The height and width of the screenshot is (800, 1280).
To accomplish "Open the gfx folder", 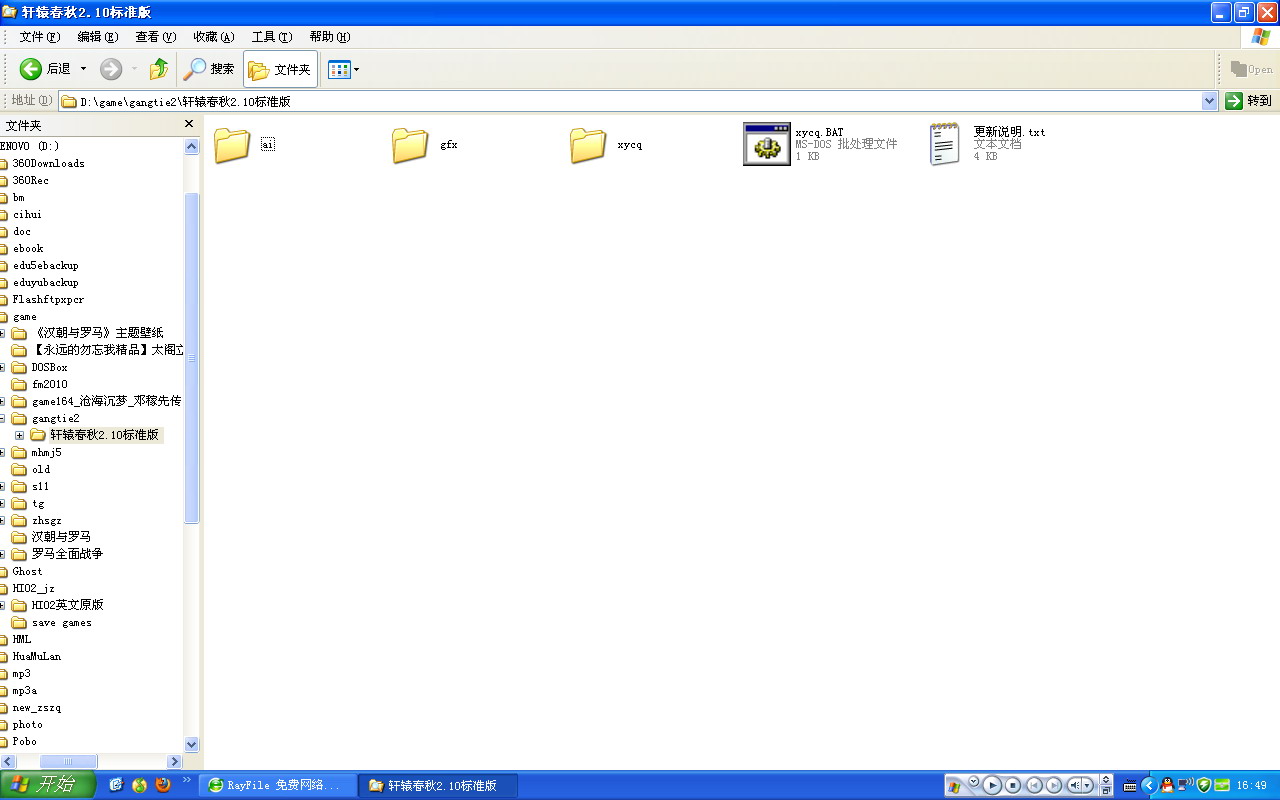I will pyautogui.click(x=410, y=145).
